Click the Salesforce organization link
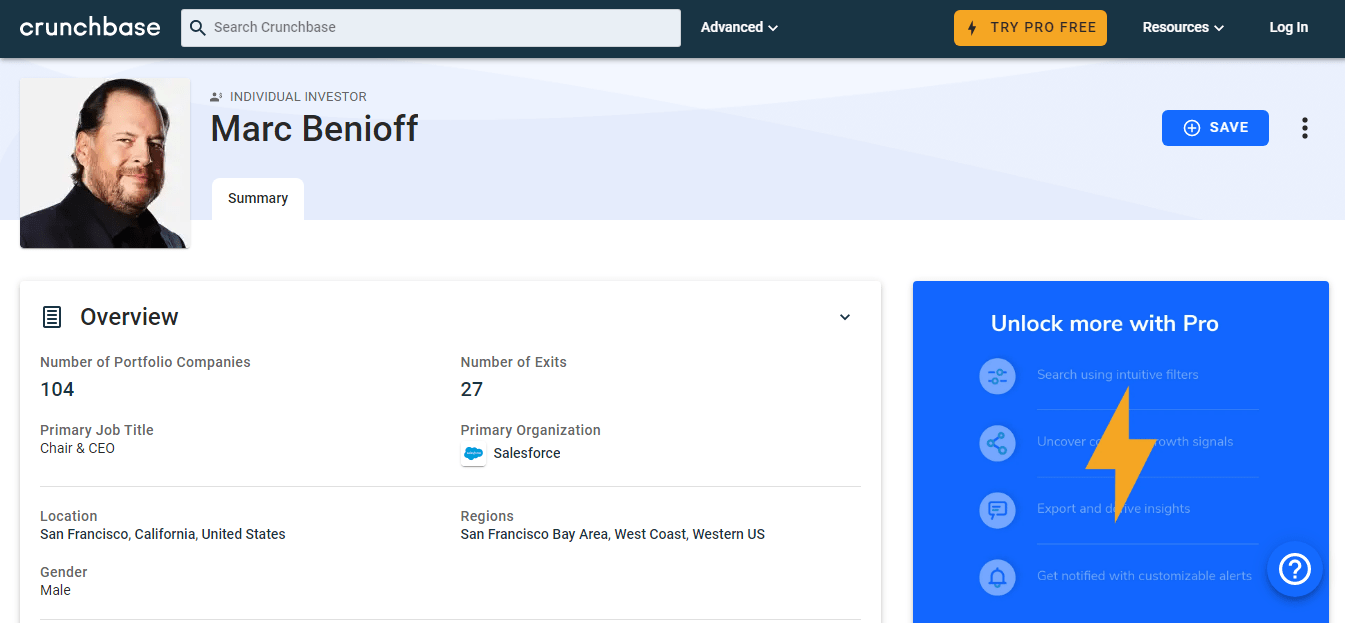This screenshot has width=1345, height=623. coord(526,453)
